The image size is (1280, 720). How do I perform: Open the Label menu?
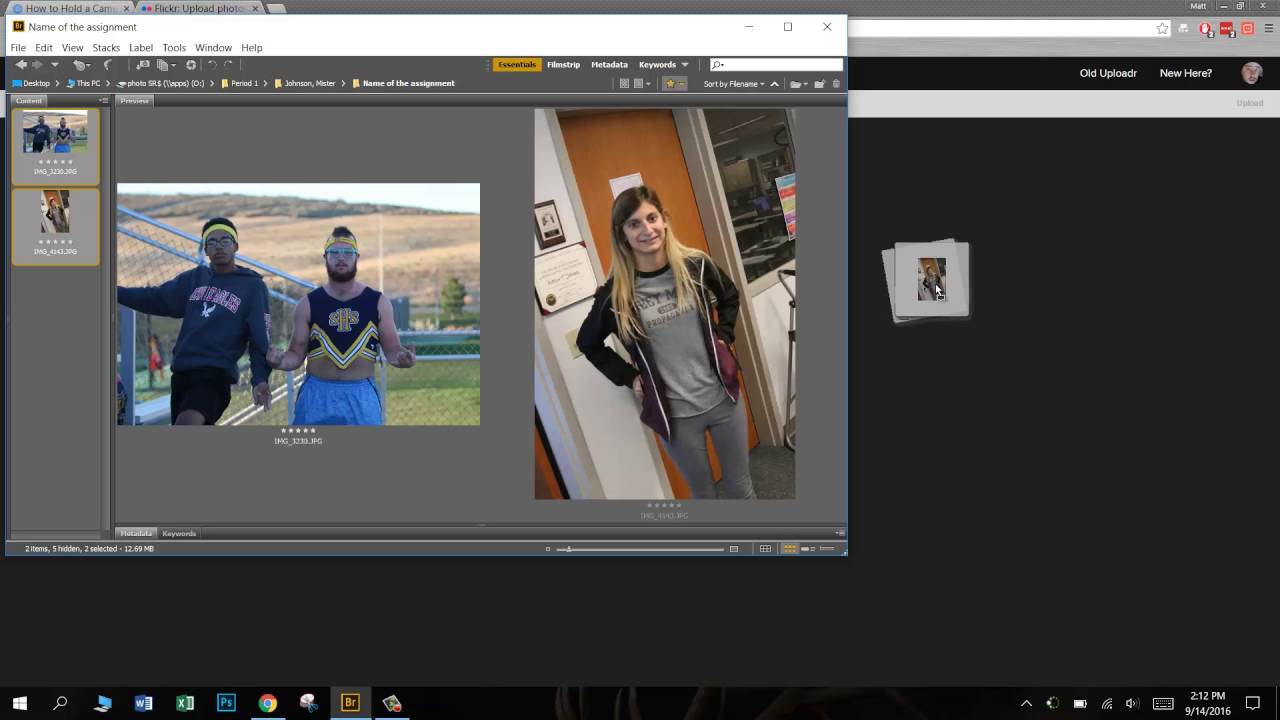coord(141,48)
